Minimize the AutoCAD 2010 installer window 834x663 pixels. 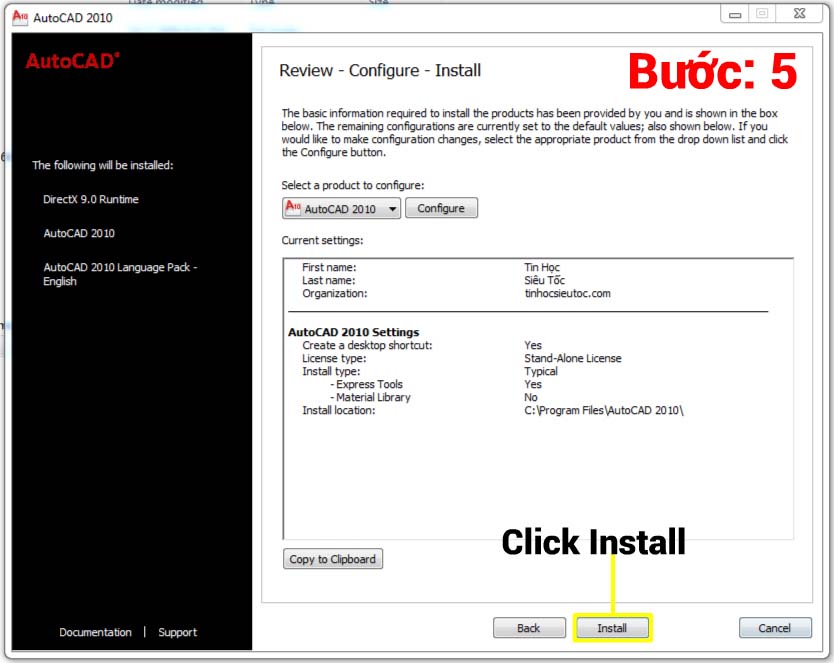(735, 14)
